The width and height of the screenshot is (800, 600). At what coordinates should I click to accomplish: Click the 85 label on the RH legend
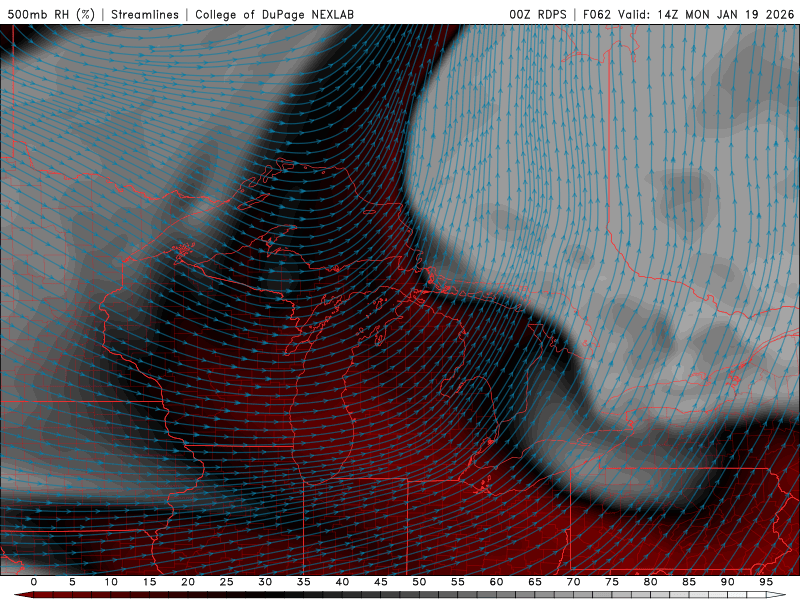[689, 582]
